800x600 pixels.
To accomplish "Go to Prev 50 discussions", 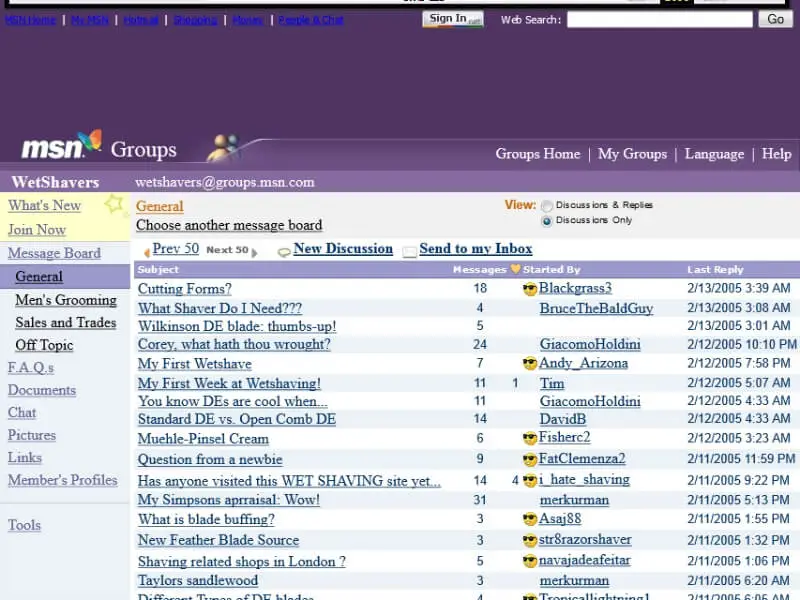I will pyautogui.click(x=176, y=248).
